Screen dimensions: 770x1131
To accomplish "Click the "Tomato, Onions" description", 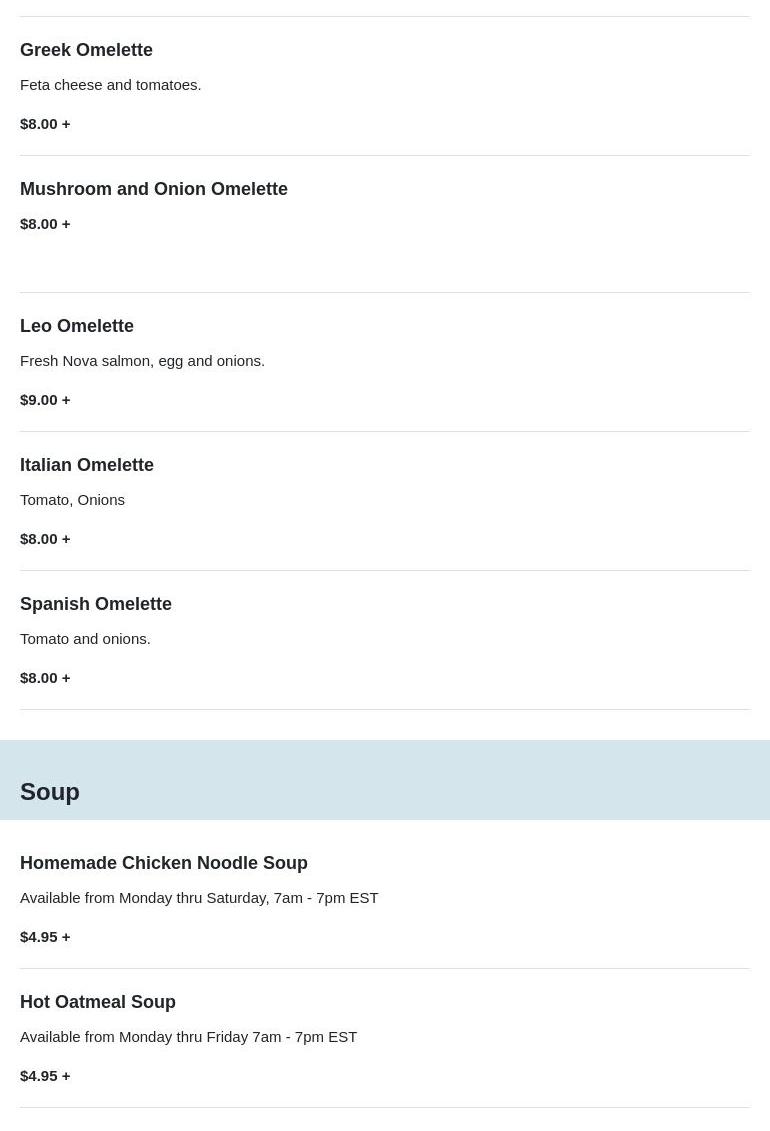I will (x=72, y=500).
